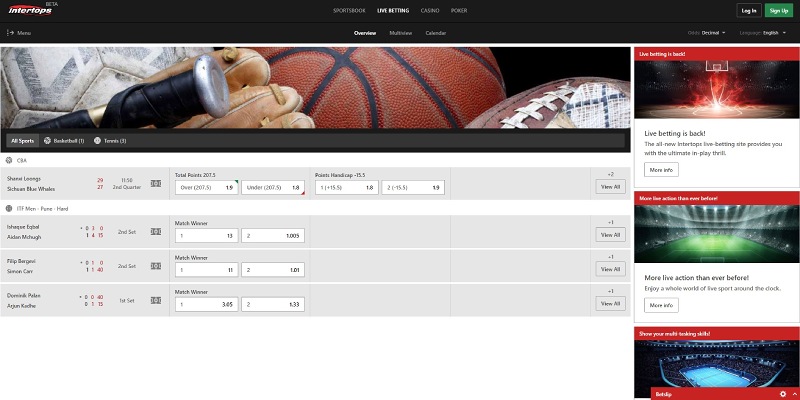Select Under (207.5) odds 1.8

coord(272,187)
